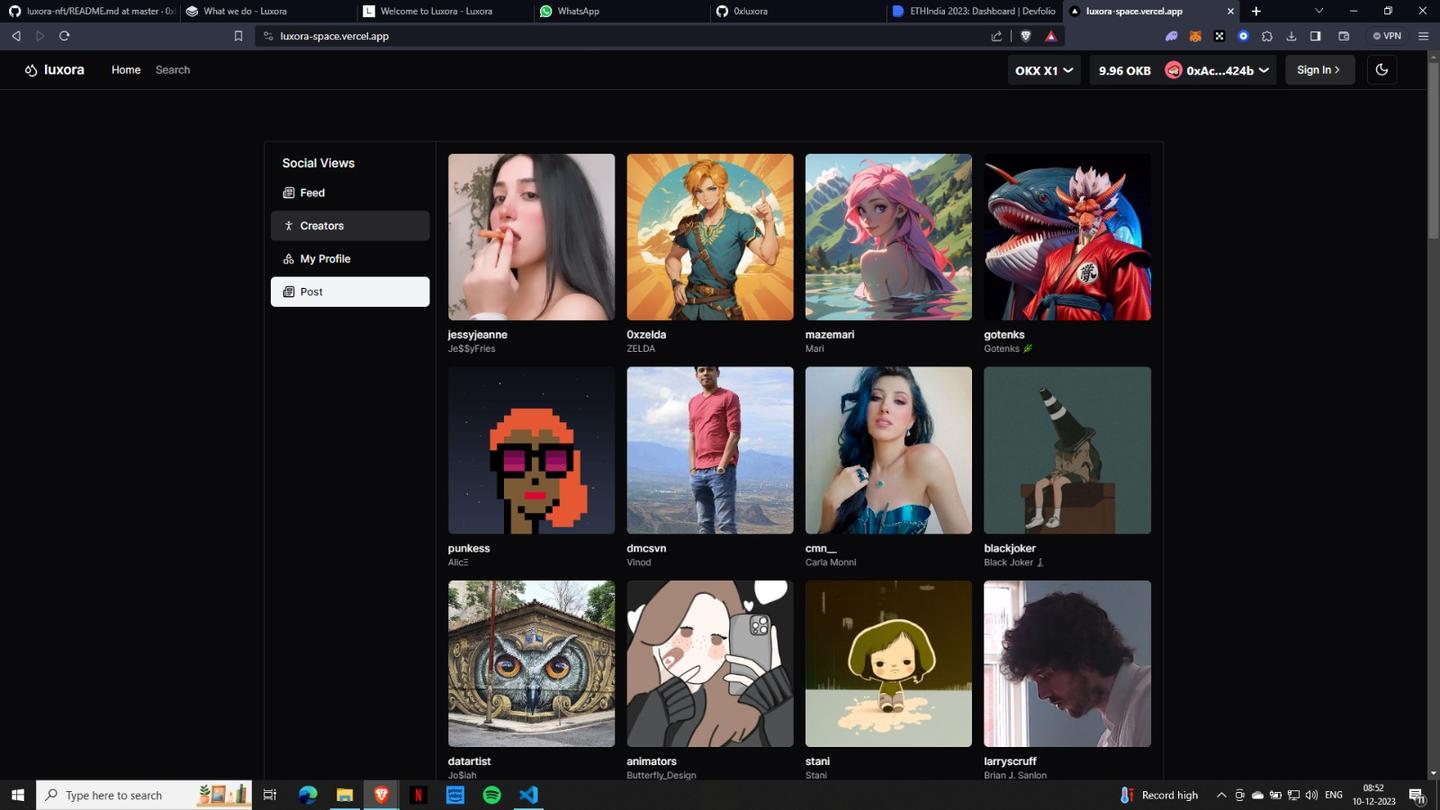Open 0xzelda creator thumbnail
Viewport: 1440px width, 810px height.
pos(710,237)
